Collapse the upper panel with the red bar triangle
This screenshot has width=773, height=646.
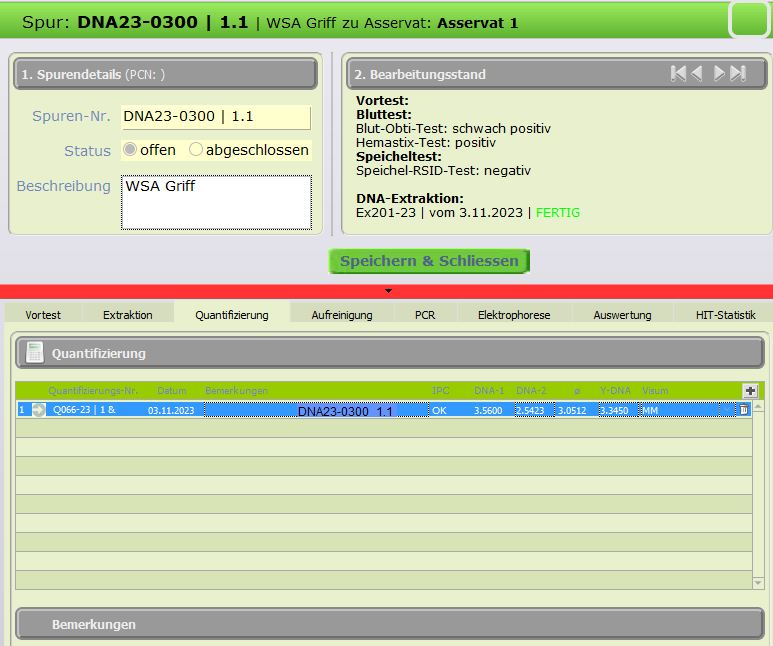click(388, 291)
